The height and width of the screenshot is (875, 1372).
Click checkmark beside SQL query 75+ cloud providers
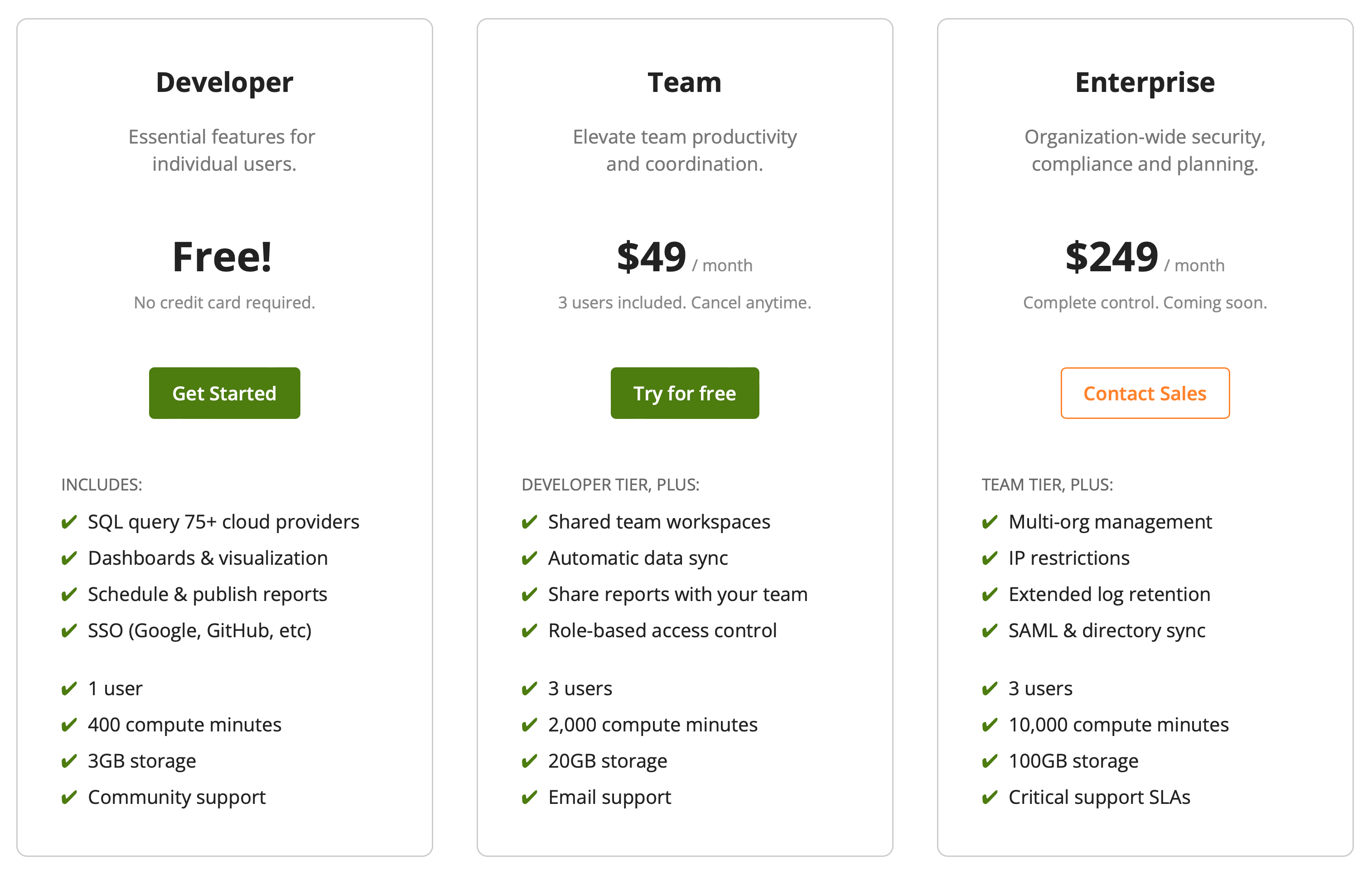coord(69,522)
